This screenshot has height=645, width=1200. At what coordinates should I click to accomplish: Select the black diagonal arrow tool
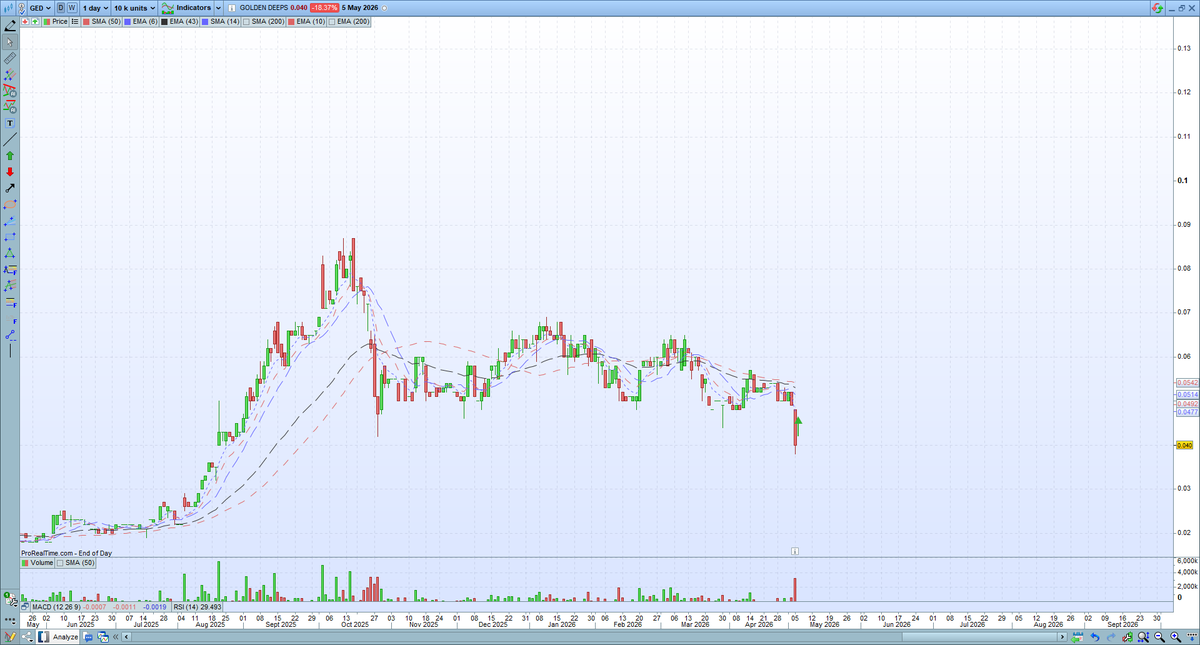coord(10,189)
